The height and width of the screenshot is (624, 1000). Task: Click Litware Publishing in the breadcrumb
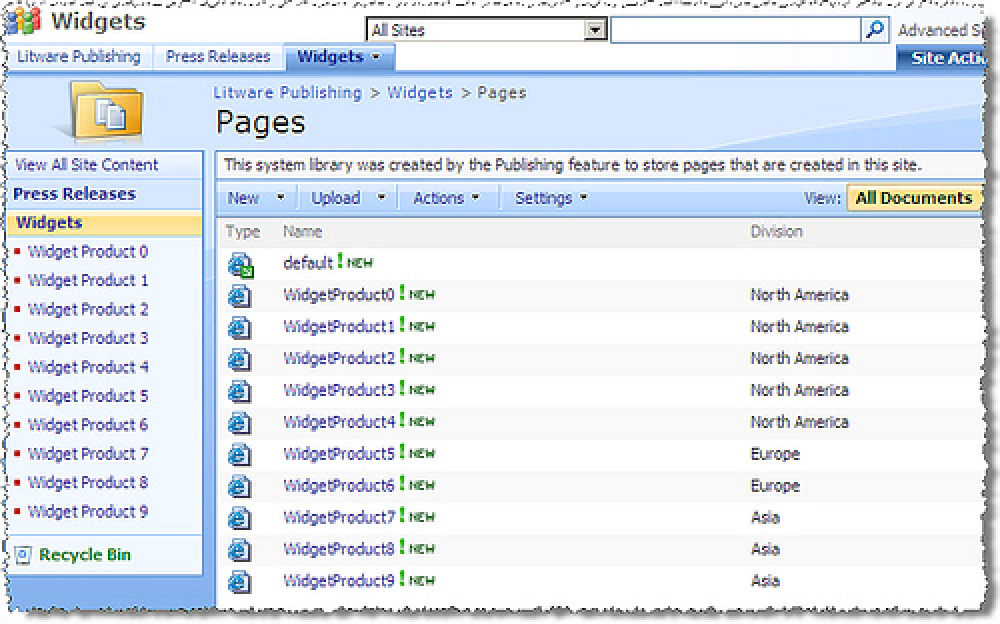coord(287,93)
